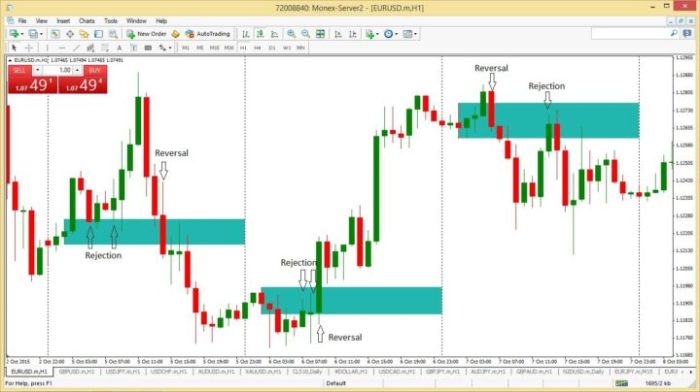Open the arrows objects dropdown
Viewport: 700px width, 392px height.
(x=165, y=47)
